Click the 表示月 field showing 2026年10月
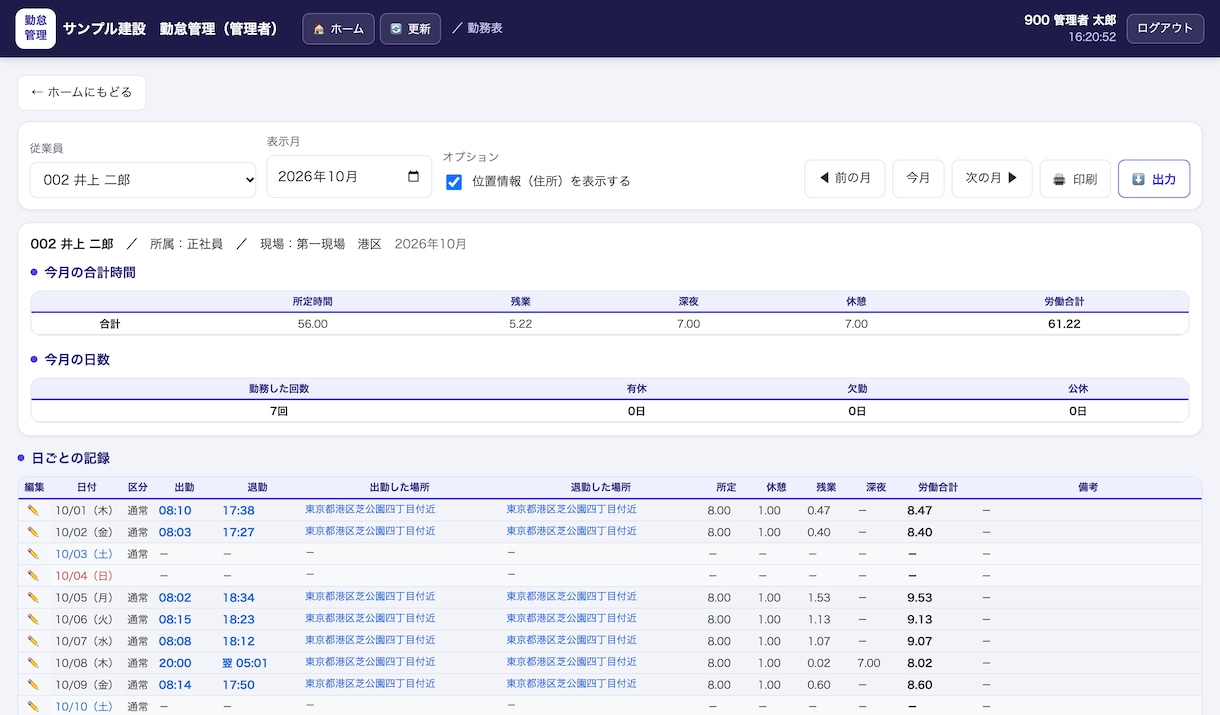Image resolution: width=1220 pixels, height=715 pixels. [x=349, y=177]
